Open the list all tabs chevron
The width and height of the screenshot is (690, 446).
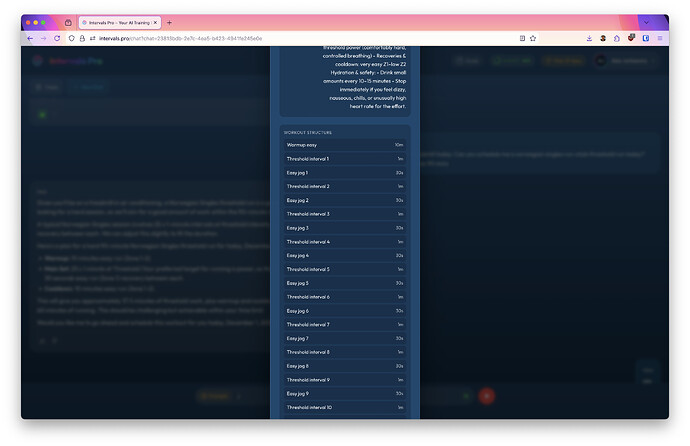click(x=646, y=22)
